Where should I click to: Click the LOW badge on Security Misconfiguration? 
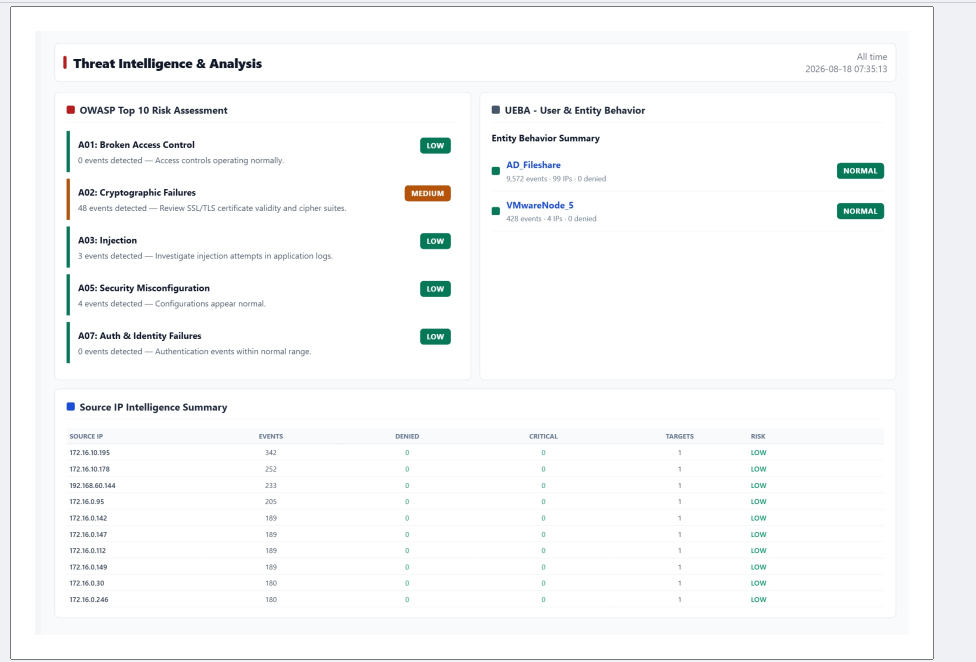[x=435, y=289]
